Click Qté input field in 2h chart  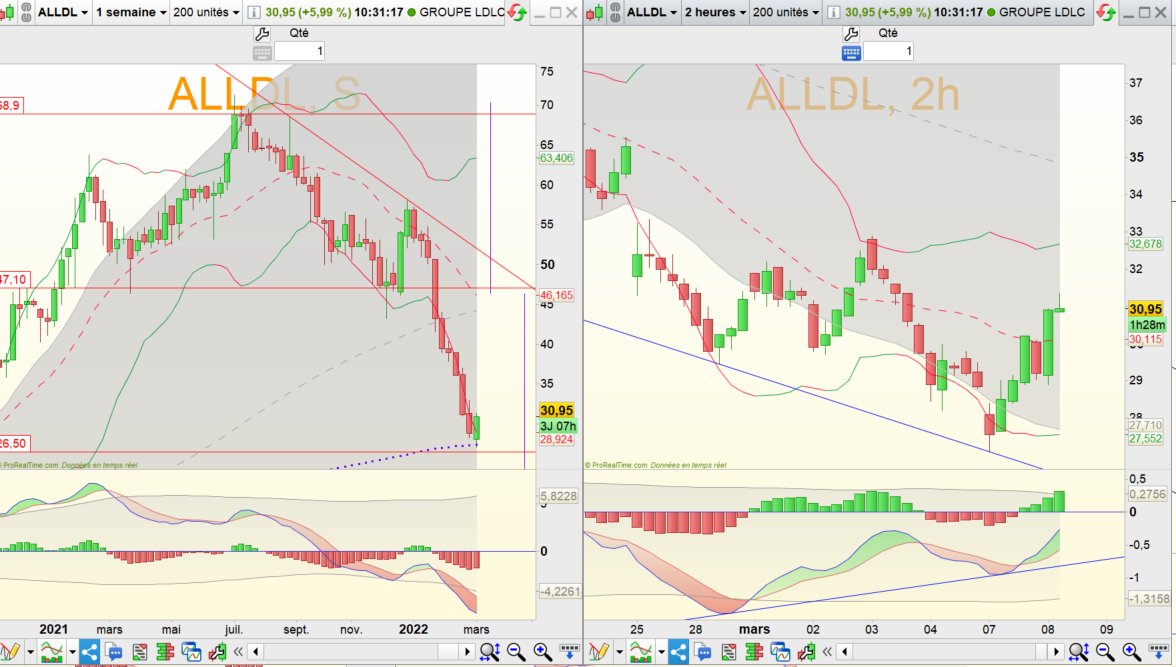point(888,51)
